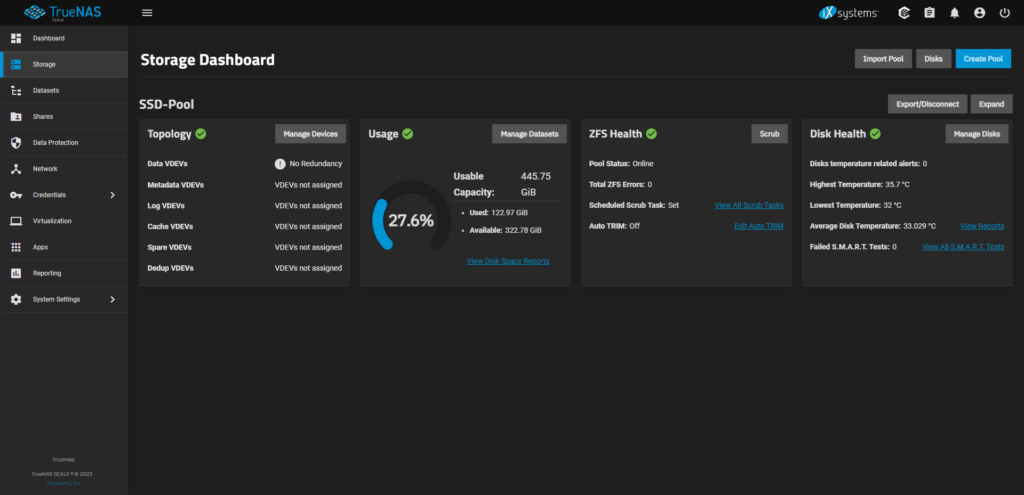
Task: Go to Data Protection page
Action: [55, 143]
